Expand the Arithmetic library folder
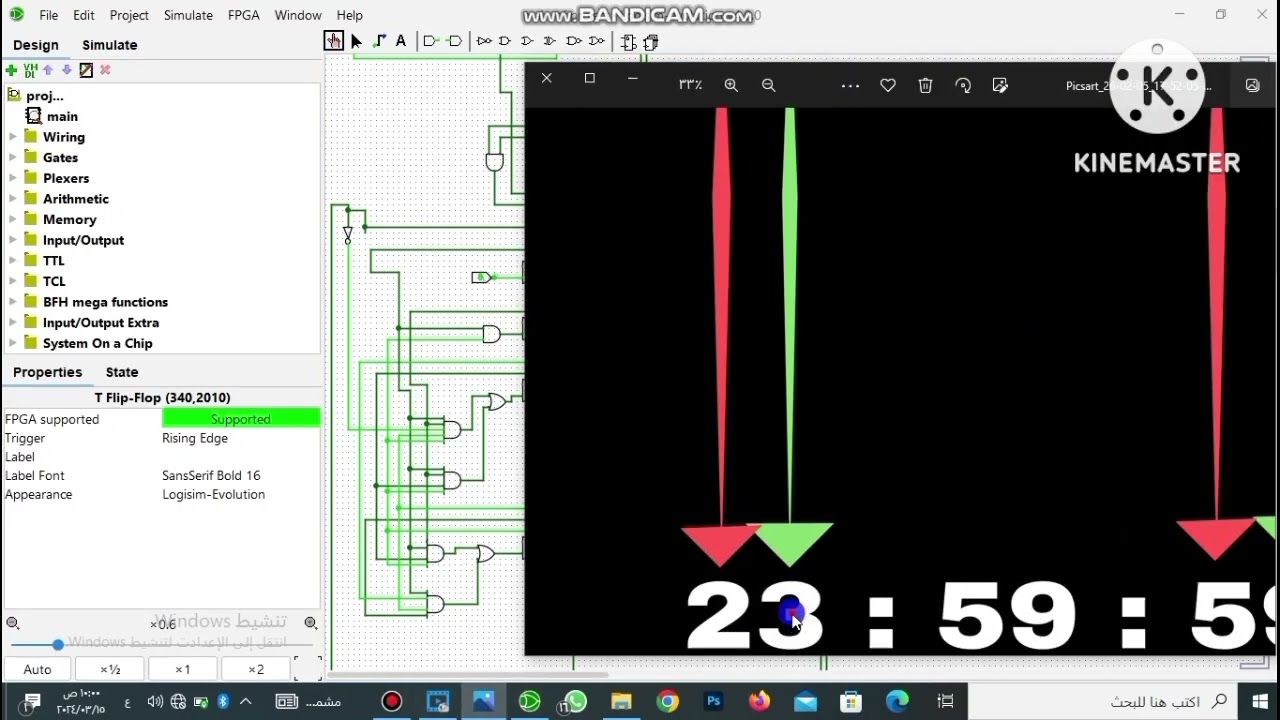1280x720 pixels. pos(12,199)
